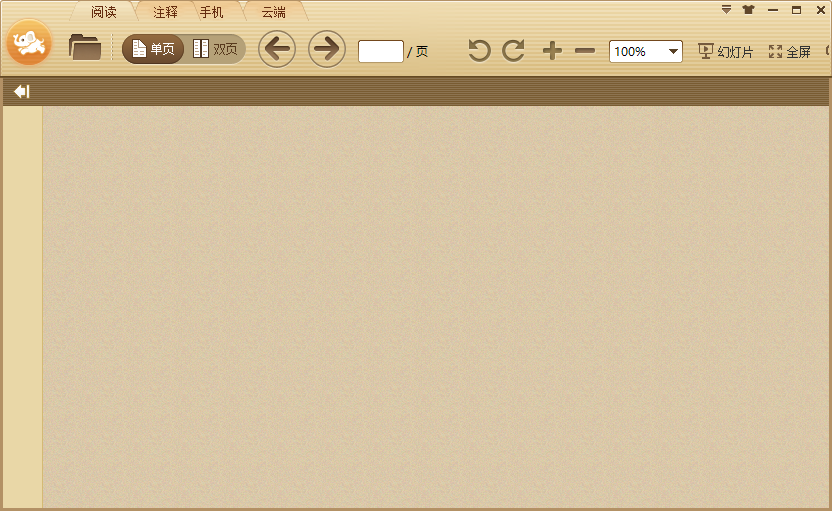Image resolution: width=832 pixels, height=511 pixels.
Task: Rotate page counterclockwise
Action: 479,51
